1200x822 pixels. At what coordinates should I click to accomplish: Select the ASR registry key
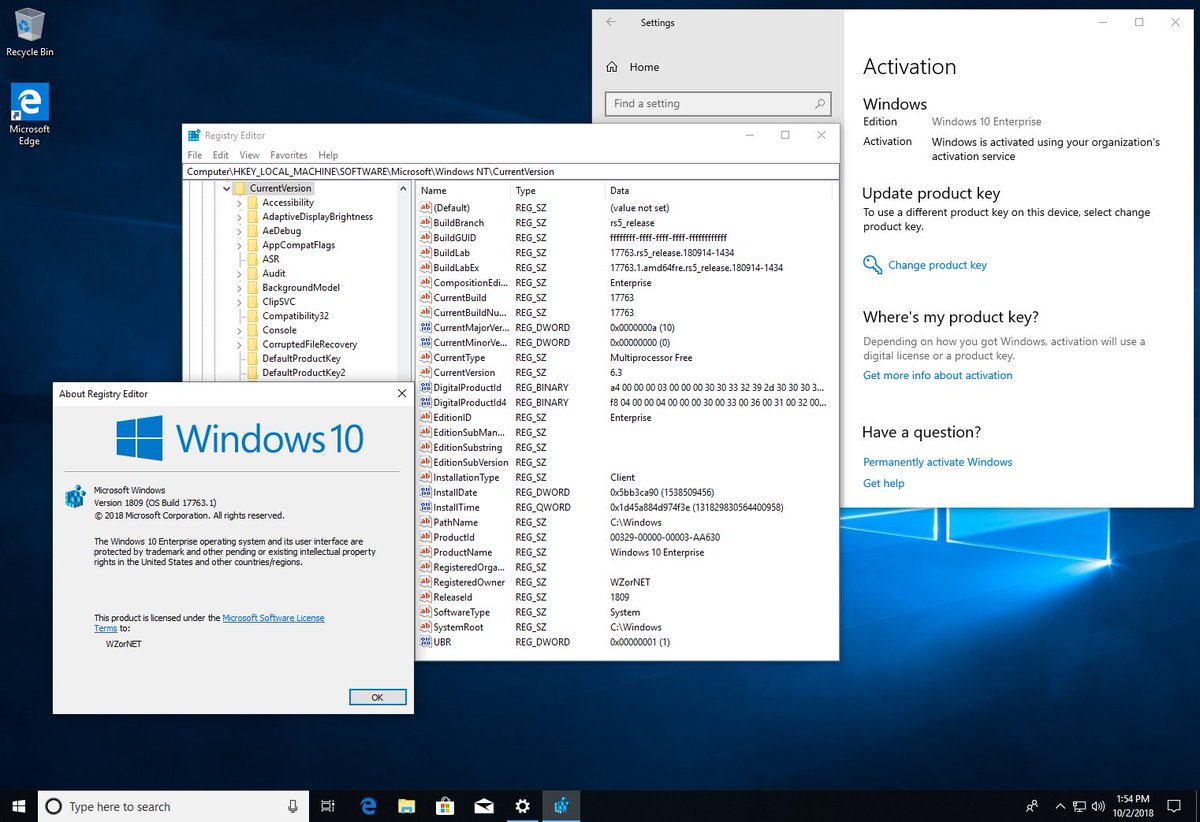[270, 259]
